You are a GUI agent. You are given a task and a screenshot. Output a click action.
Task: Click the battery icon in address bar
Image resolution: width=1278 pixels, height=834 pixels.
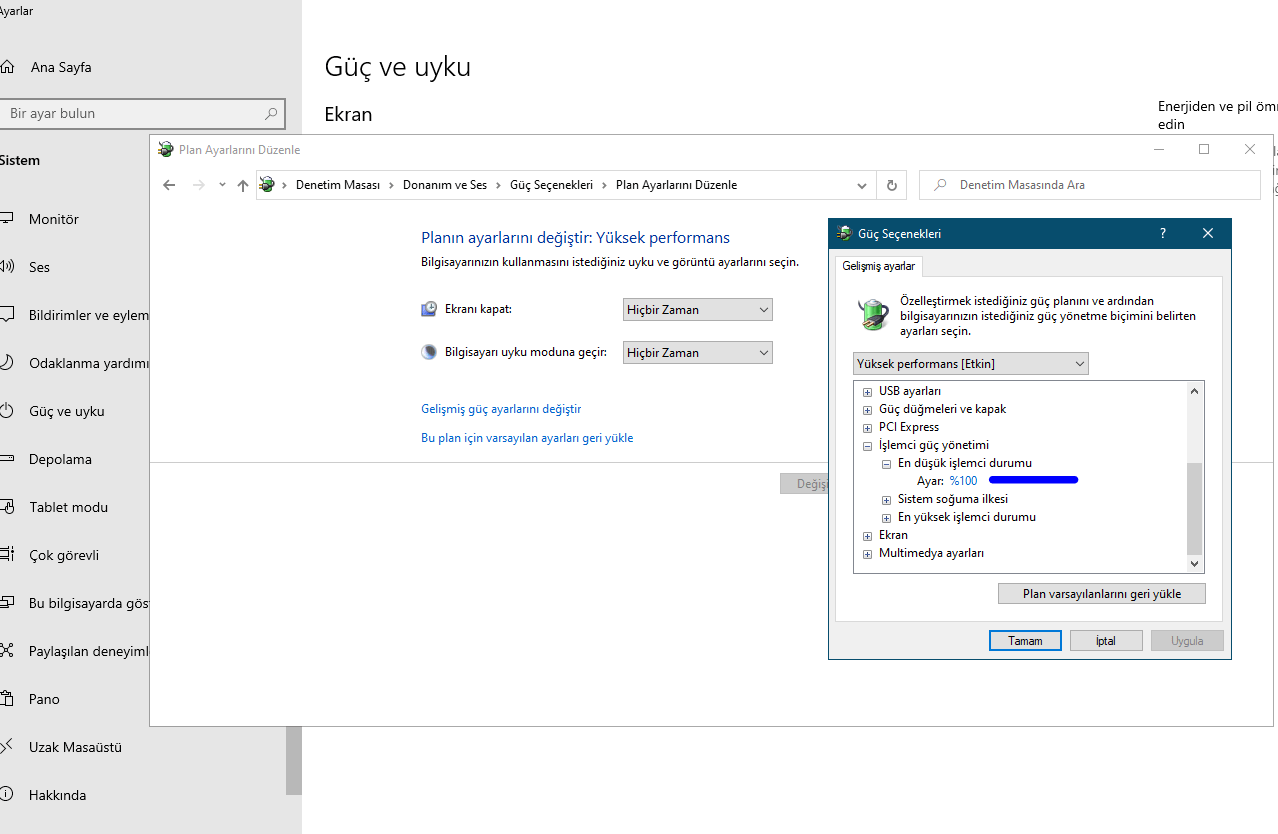click(x=267, y=185)
